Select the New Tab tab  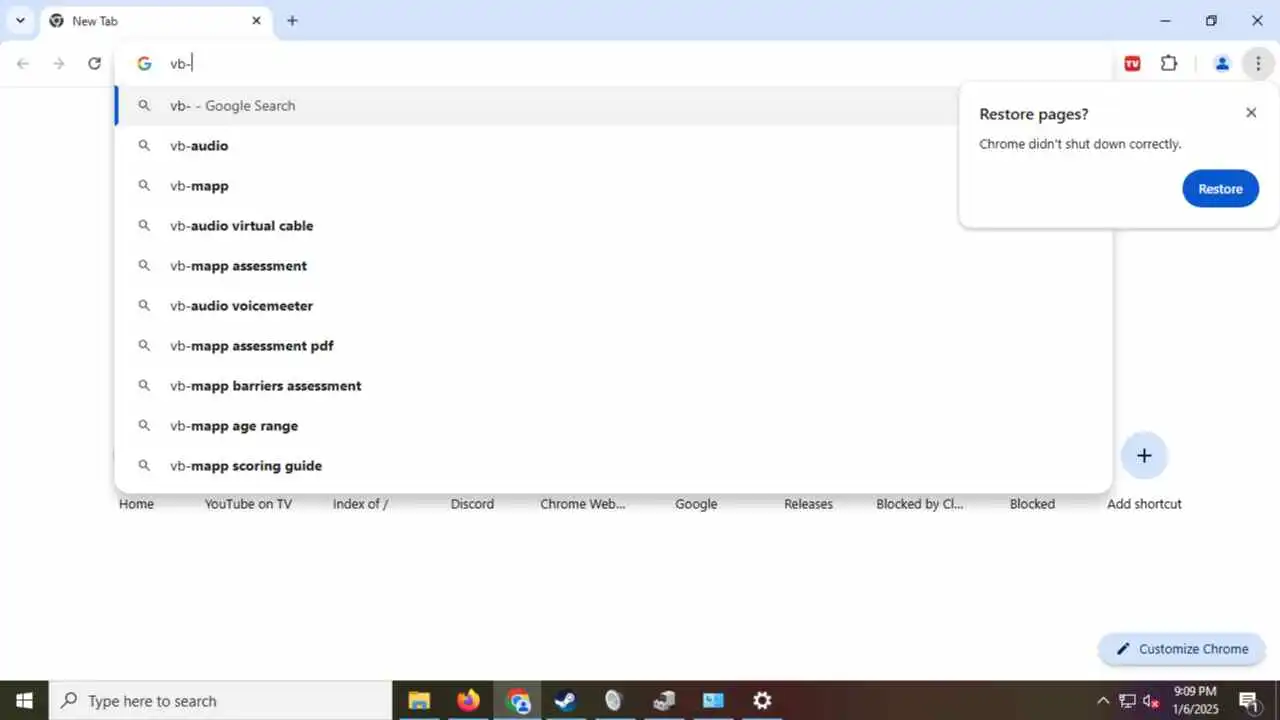[155, 21]
